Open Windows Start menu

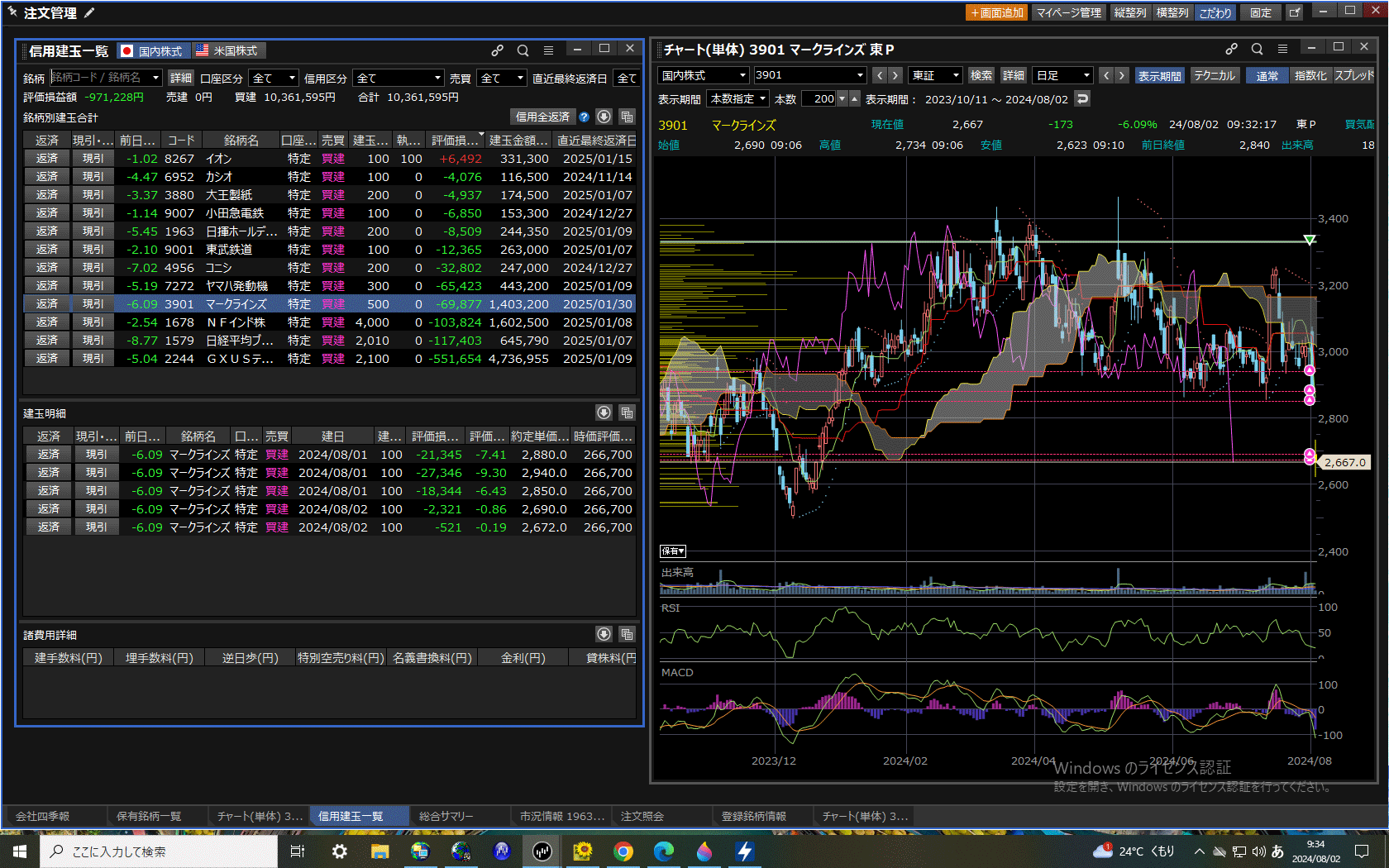point(20,851)
